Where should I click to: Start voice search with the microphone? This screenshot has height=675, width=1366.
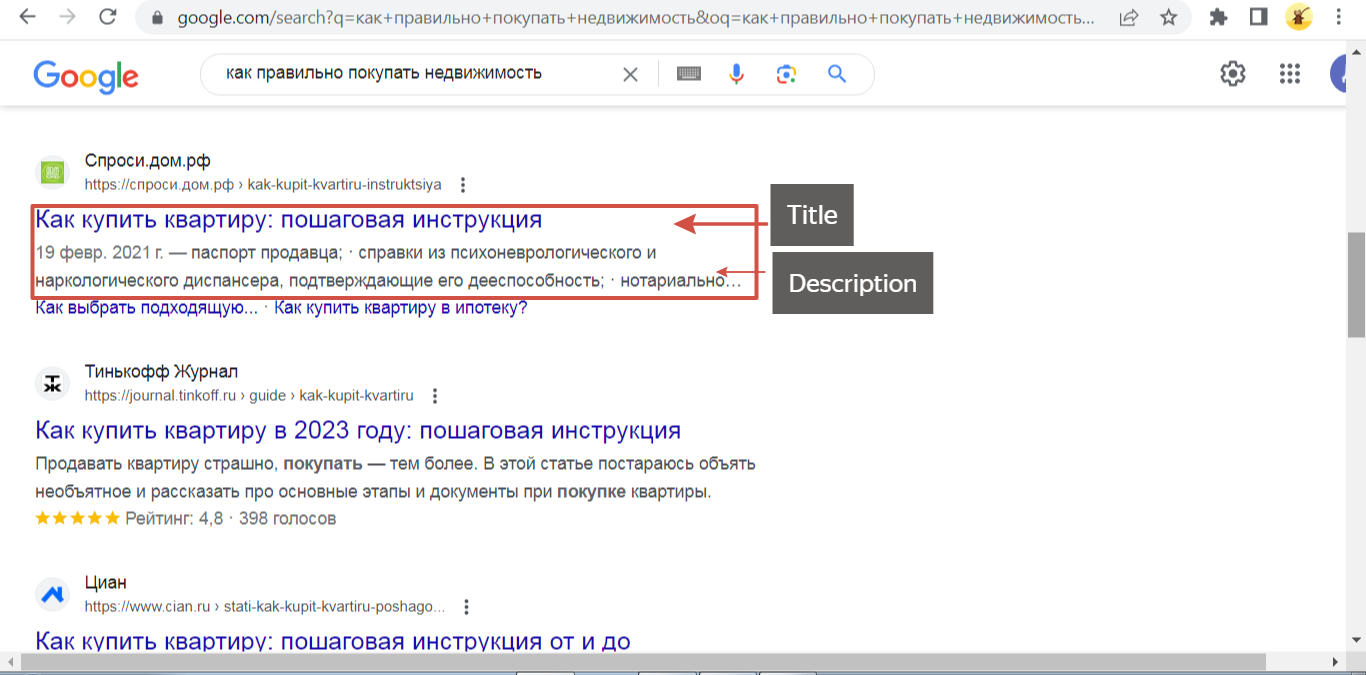pos(737,74)
